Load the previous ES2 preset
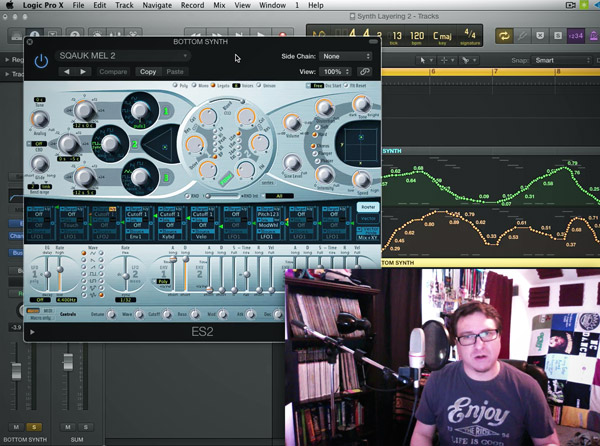The width and height of the screenshot is (600, 446). (67, 72)
